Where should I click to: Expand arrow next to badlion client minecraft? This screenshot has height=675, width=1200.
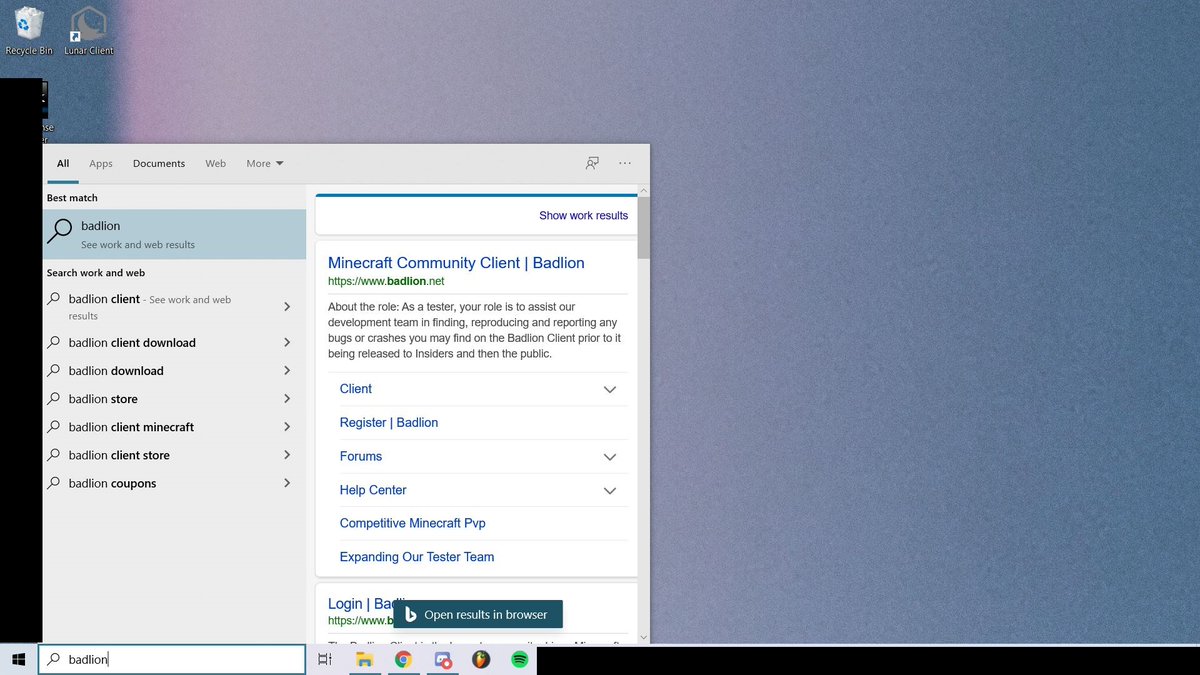coord(287,426)
